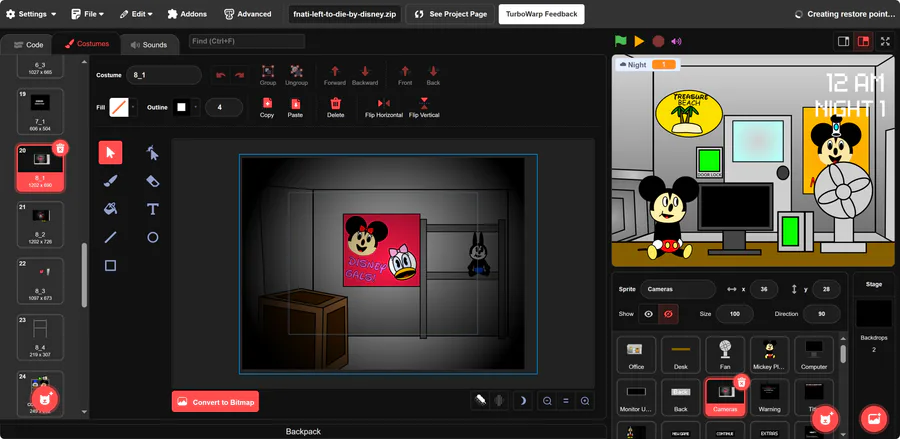
Task: Open the Outline color dropdown
Action: coord(196,107)
